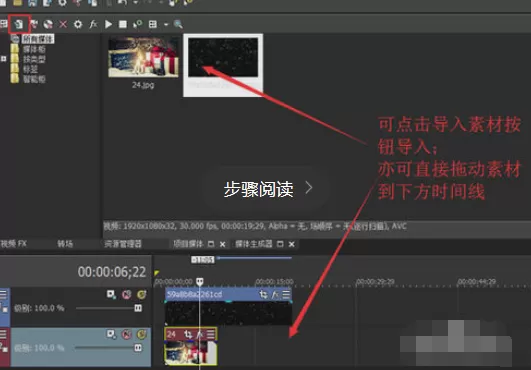The width and height of the screenshot is (531, 370).
Task: Open the Views dropdown arrow
Action: coord(166,24)
